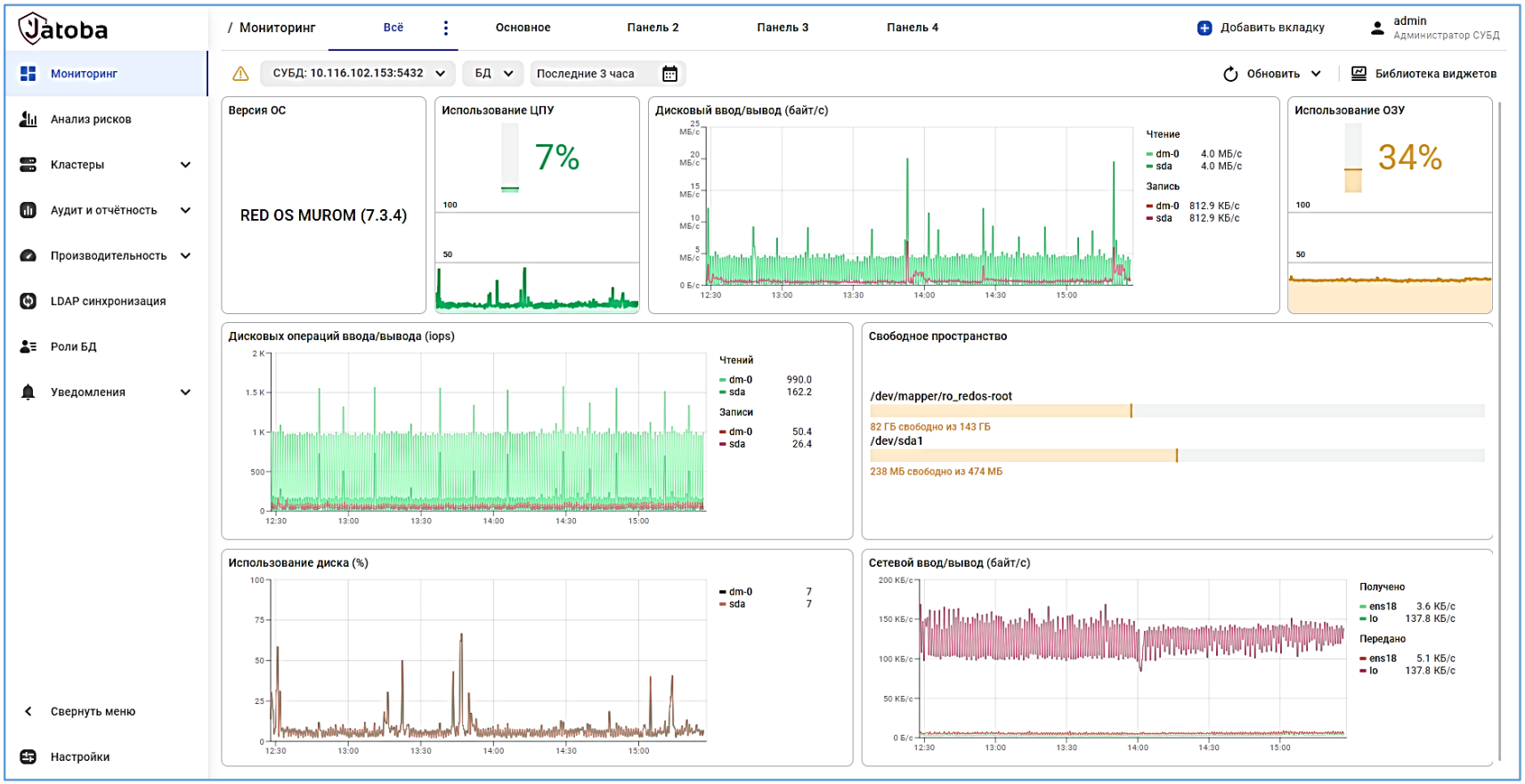This screenshot has width=1525, height=784.
Task: Open the БД database dropdown
Action: [493, 74]
